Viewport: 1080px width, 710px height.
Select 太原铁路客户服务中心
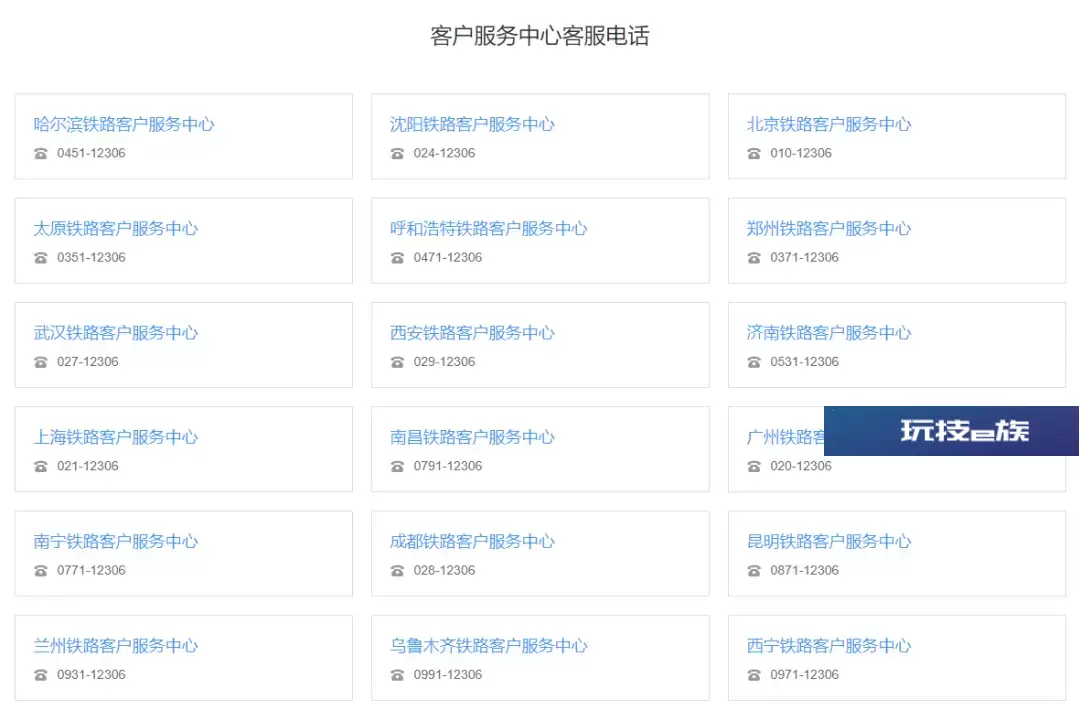pyautogui.click(x=116, y=228)
